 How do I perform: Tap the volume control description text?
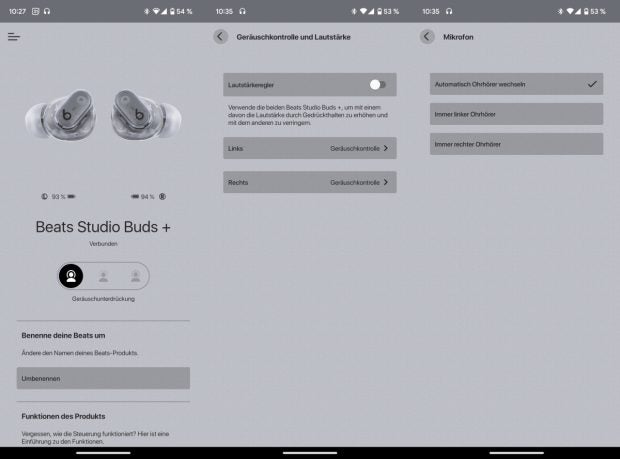pos(308,115)
